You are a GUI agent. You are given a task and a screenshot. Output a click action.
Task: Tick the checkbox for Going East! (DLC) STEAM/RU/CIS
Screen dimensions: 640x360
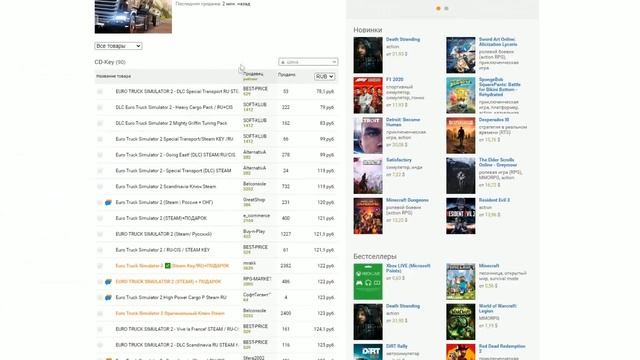pos(100,155)
